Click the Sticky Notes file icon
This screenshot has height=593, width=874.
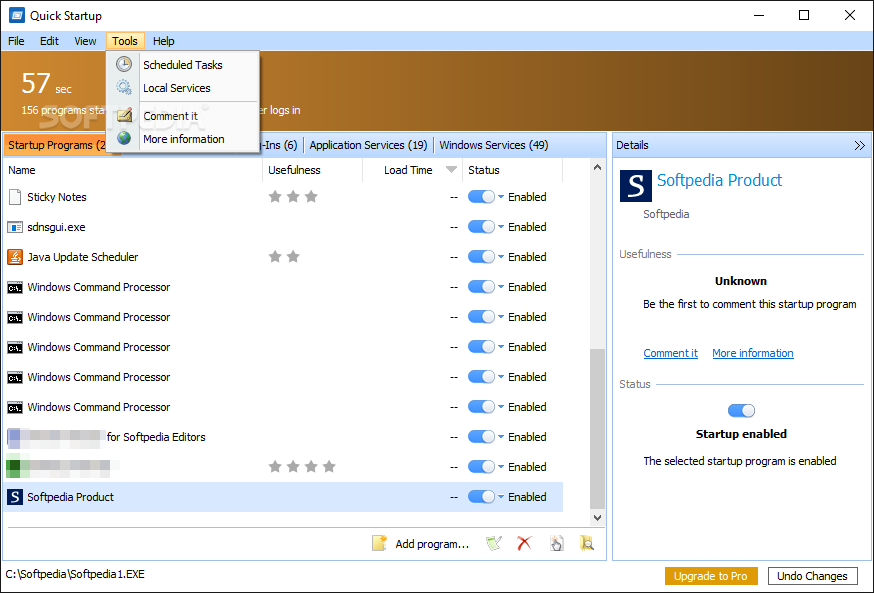(15, 197)
